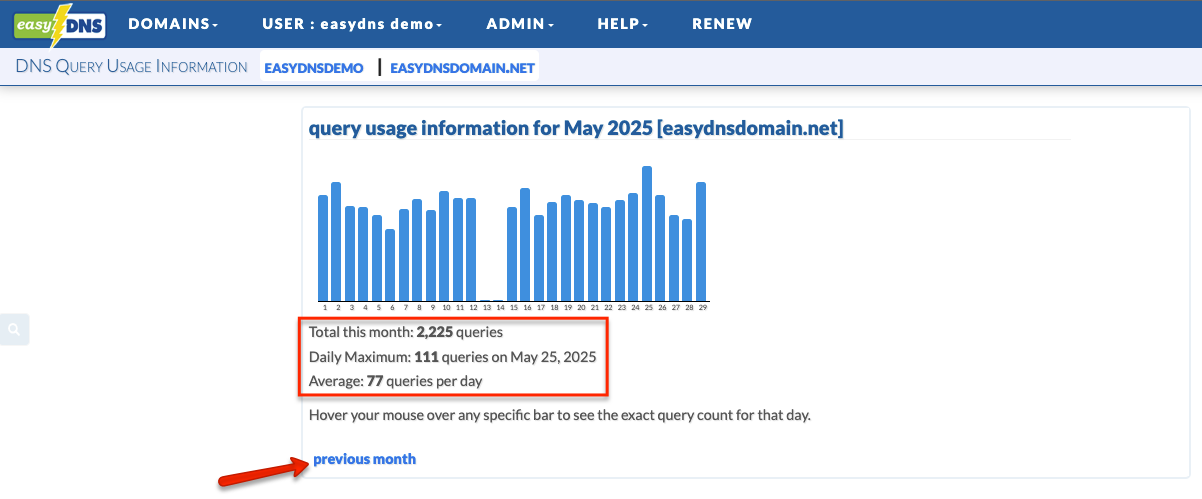
Task: View the previous month's query usage
Action: 364,459
